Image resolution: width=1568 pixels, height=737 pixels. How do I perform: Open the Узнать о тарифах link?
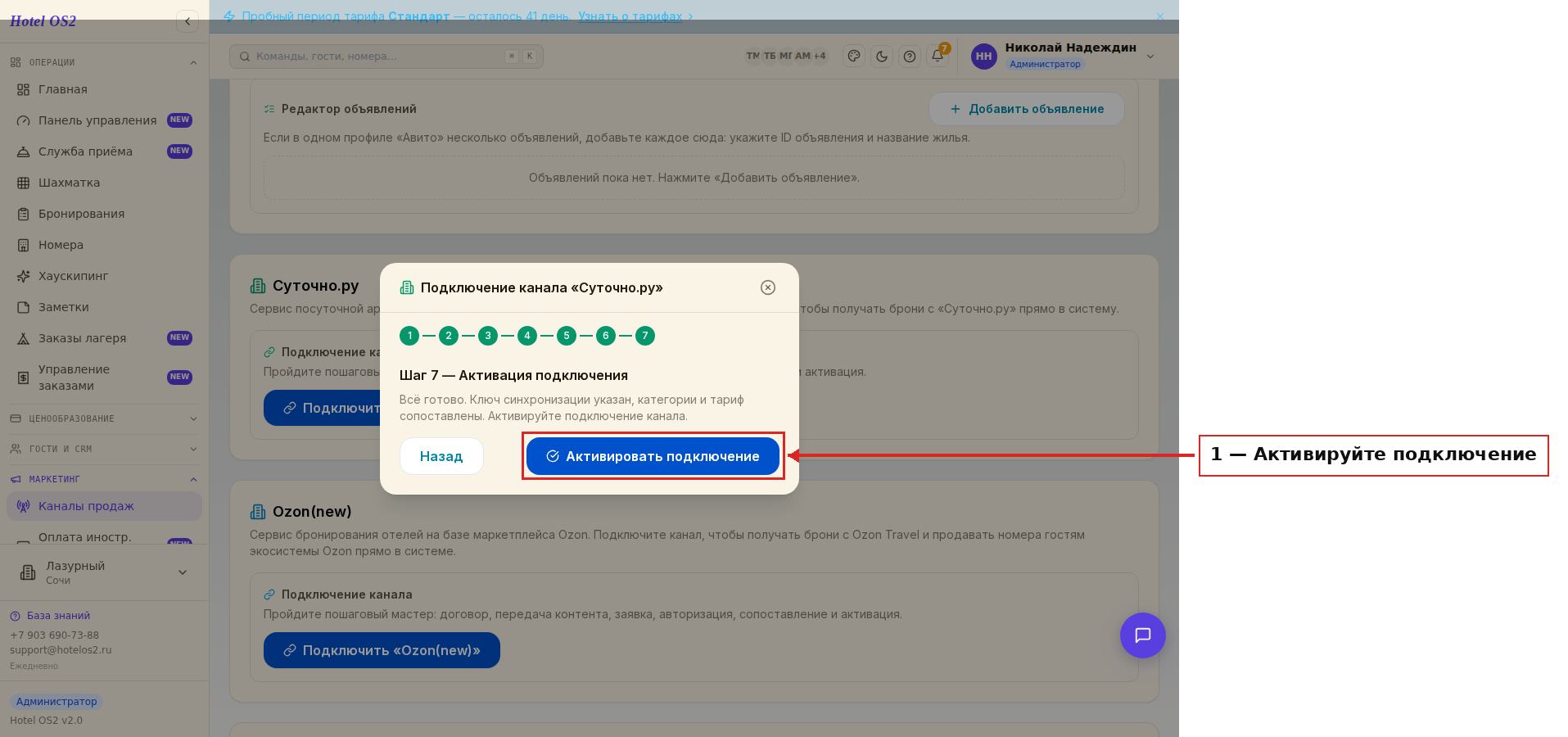click(630, 16)
